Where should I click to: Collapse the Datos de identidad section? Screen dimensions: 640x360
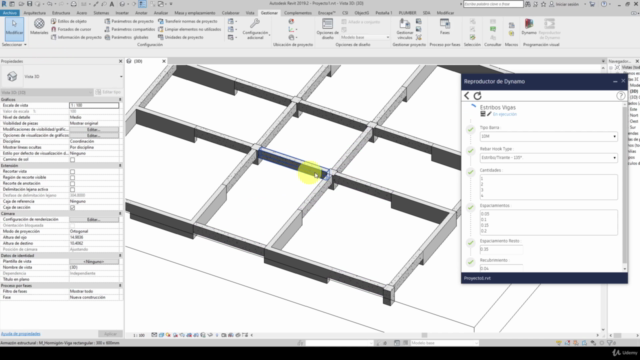[x=120, y=256]
